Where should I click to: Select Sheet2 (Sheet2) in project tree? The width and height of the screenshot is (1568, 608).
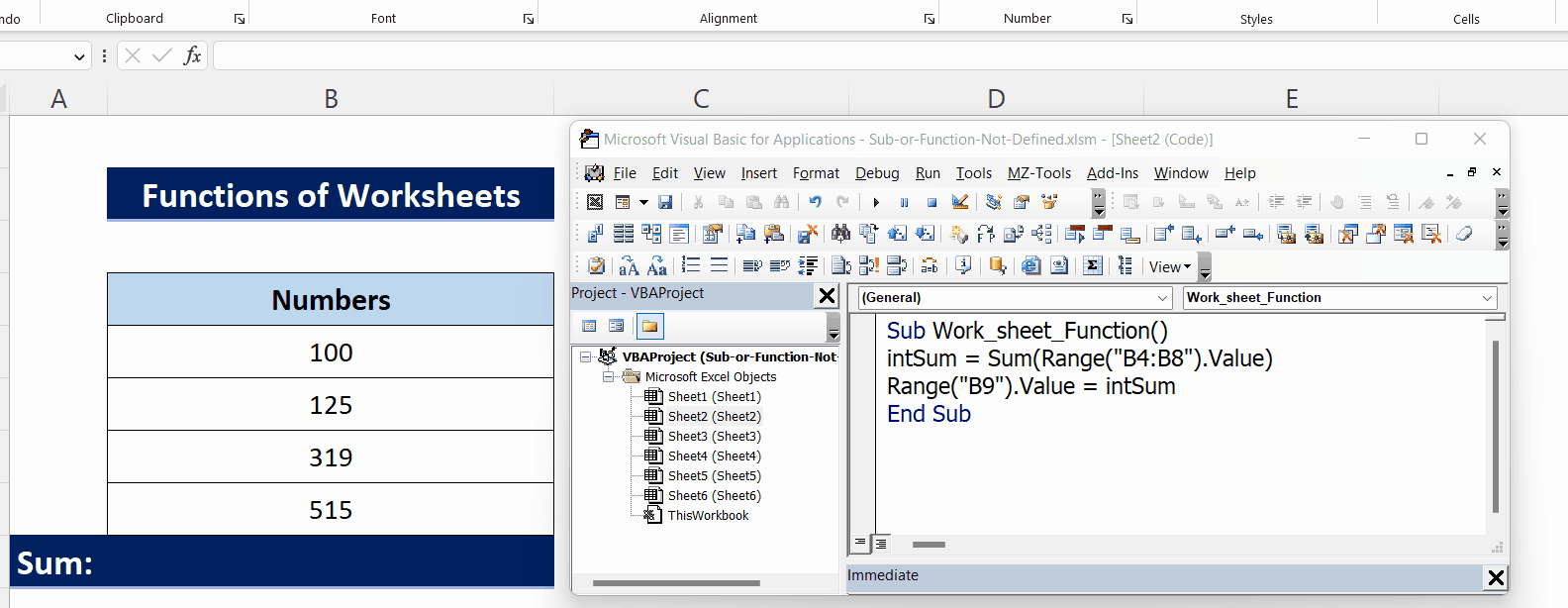[714, 416]
